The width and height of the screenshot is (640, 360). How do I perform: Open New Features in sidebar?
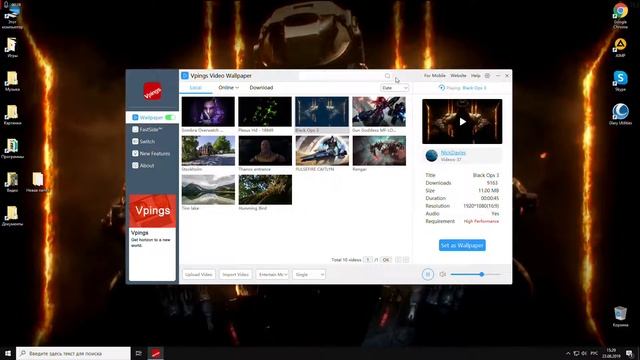tap(152, 153)
